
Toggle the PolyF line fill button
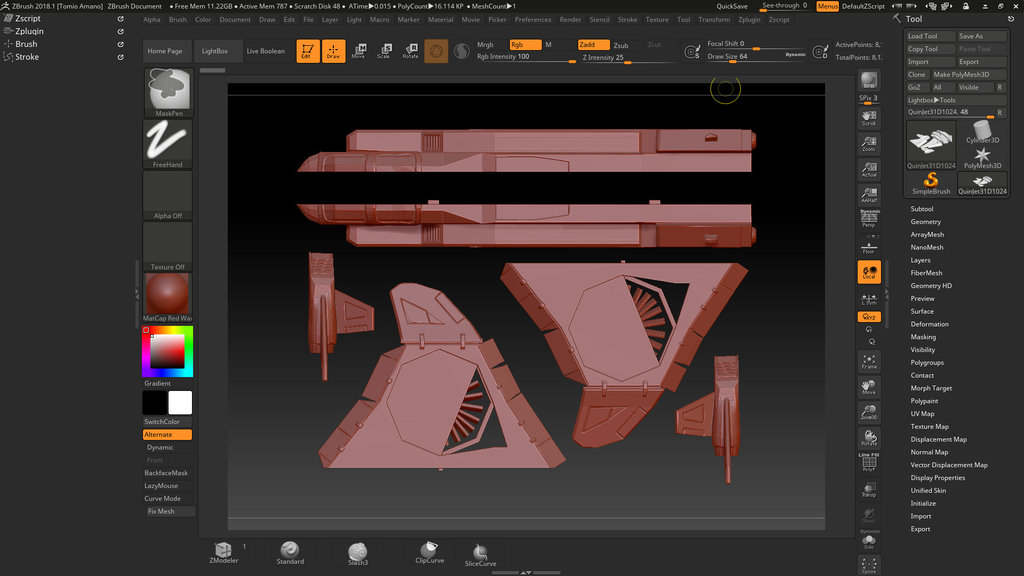pos(869,462)
